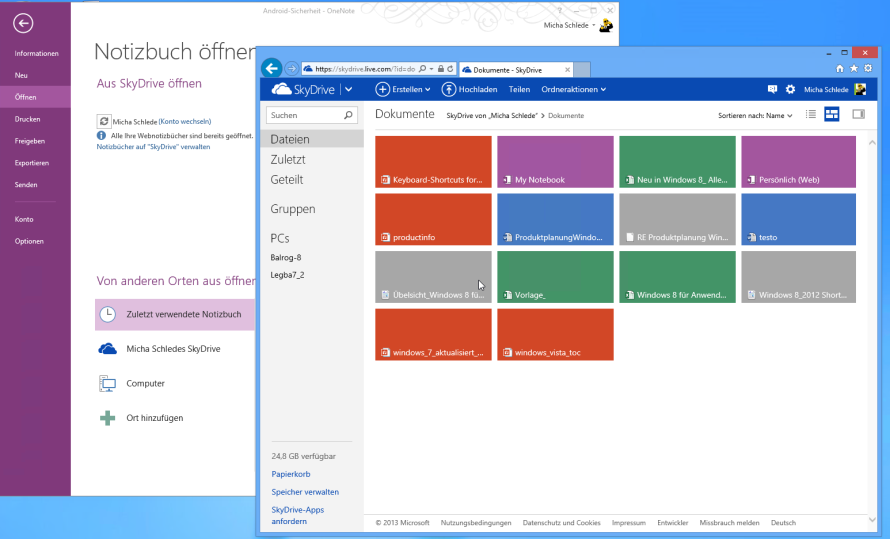The height and width of the screenshot is (539, 890).
Task: Click the green plus icon for Ort hinzufügen
Action: [107, 418]
